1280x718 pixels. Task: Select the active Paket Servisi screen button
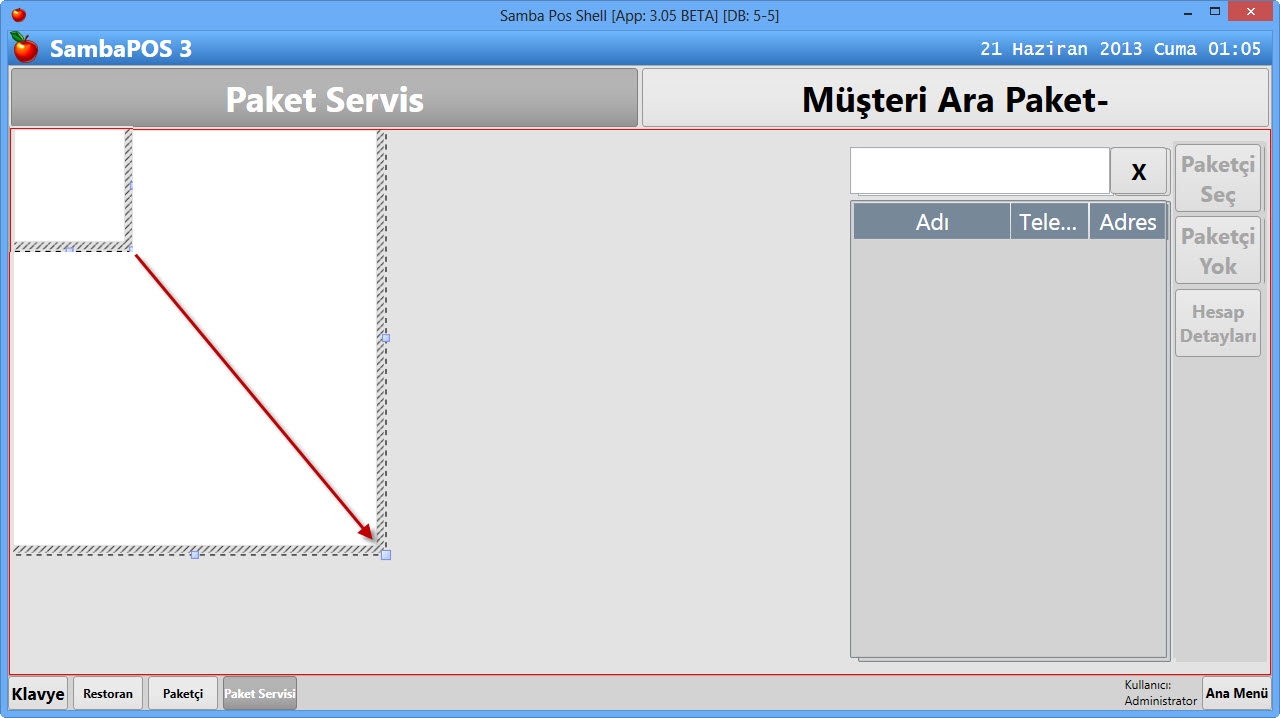(x=259, y=692)
